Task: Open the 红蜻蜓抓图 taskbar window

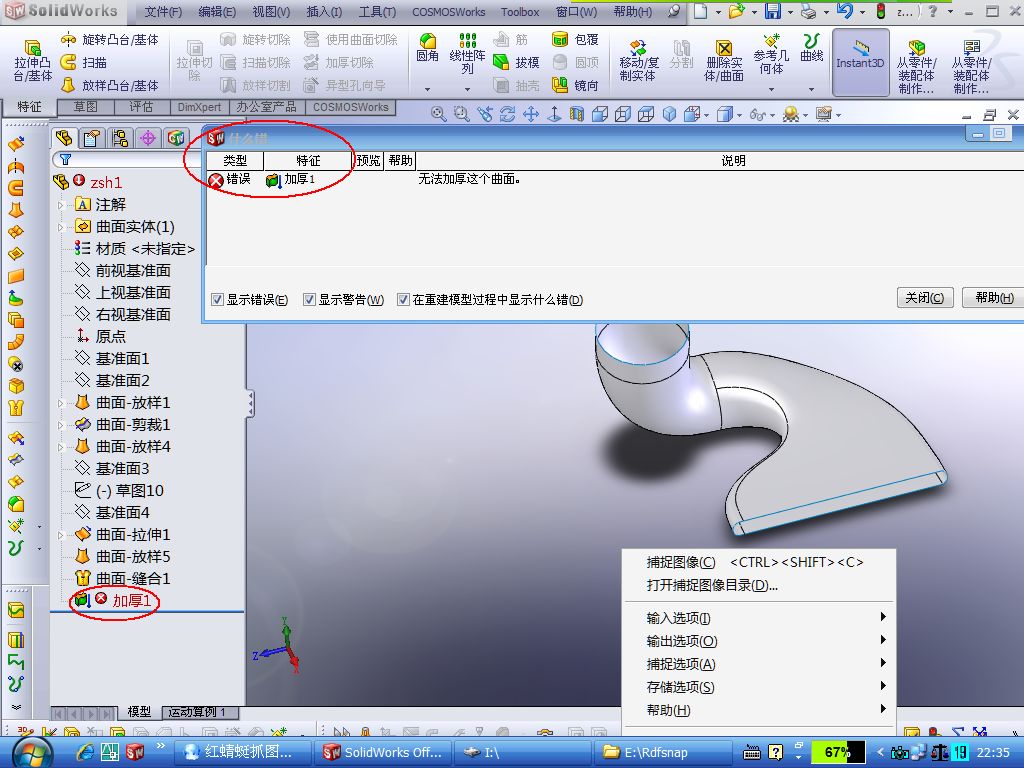Action: (x=241, y=752)
